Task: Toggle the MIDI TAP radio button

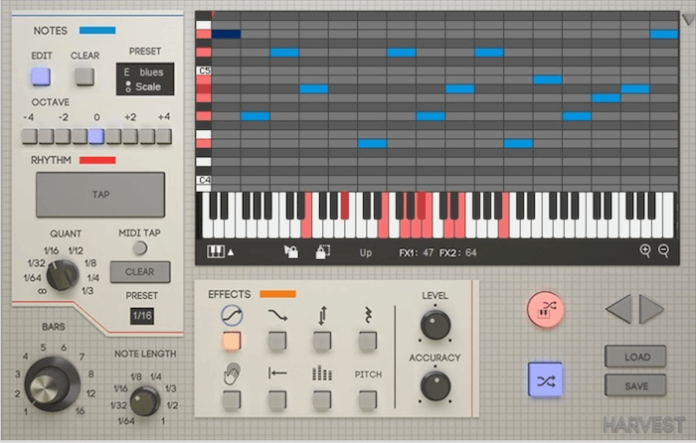Action: coord(140,248)
